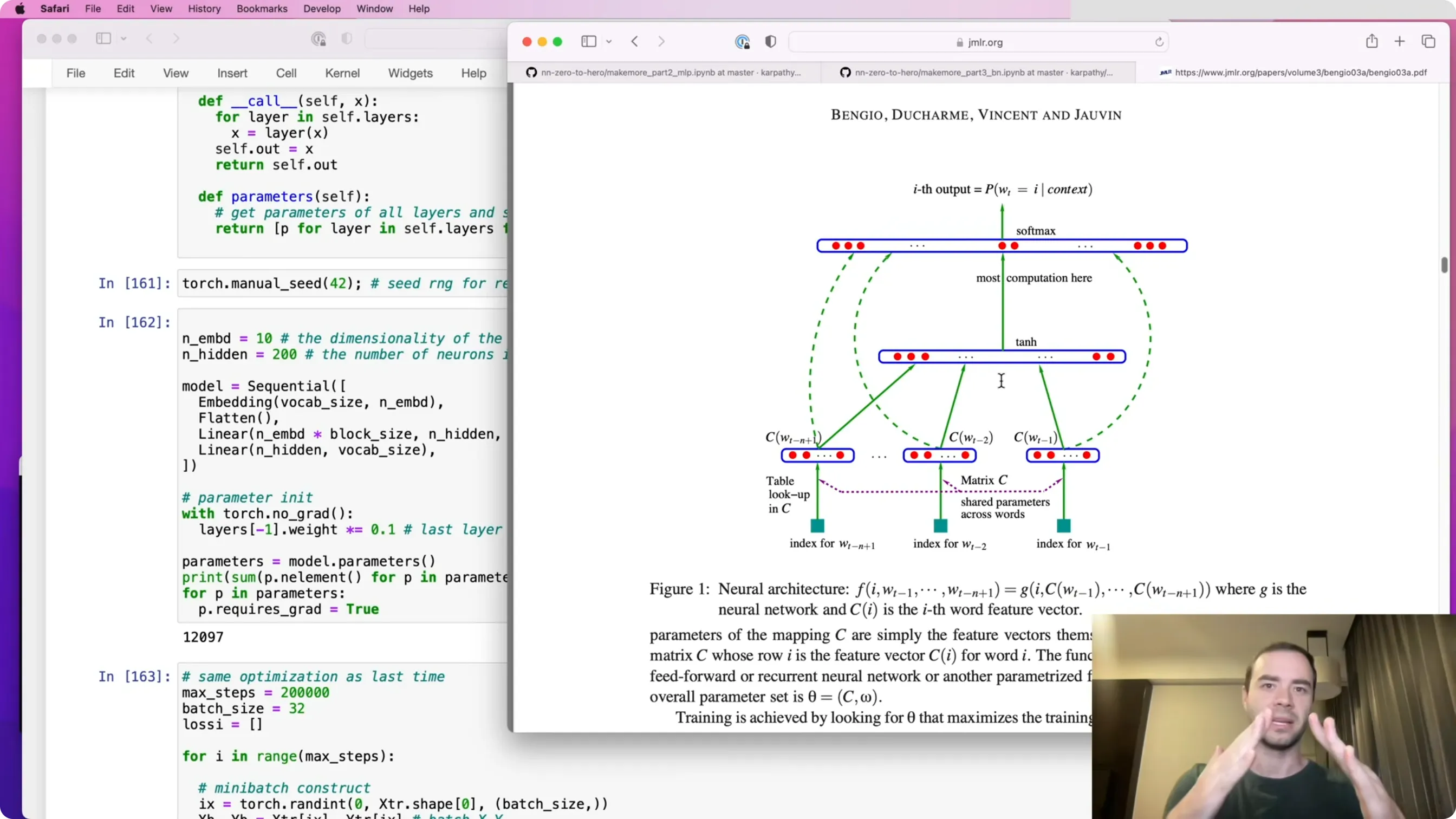Toggle sidebar in front Safari window
The image size is (1456, 819).
tap(588, 42)
